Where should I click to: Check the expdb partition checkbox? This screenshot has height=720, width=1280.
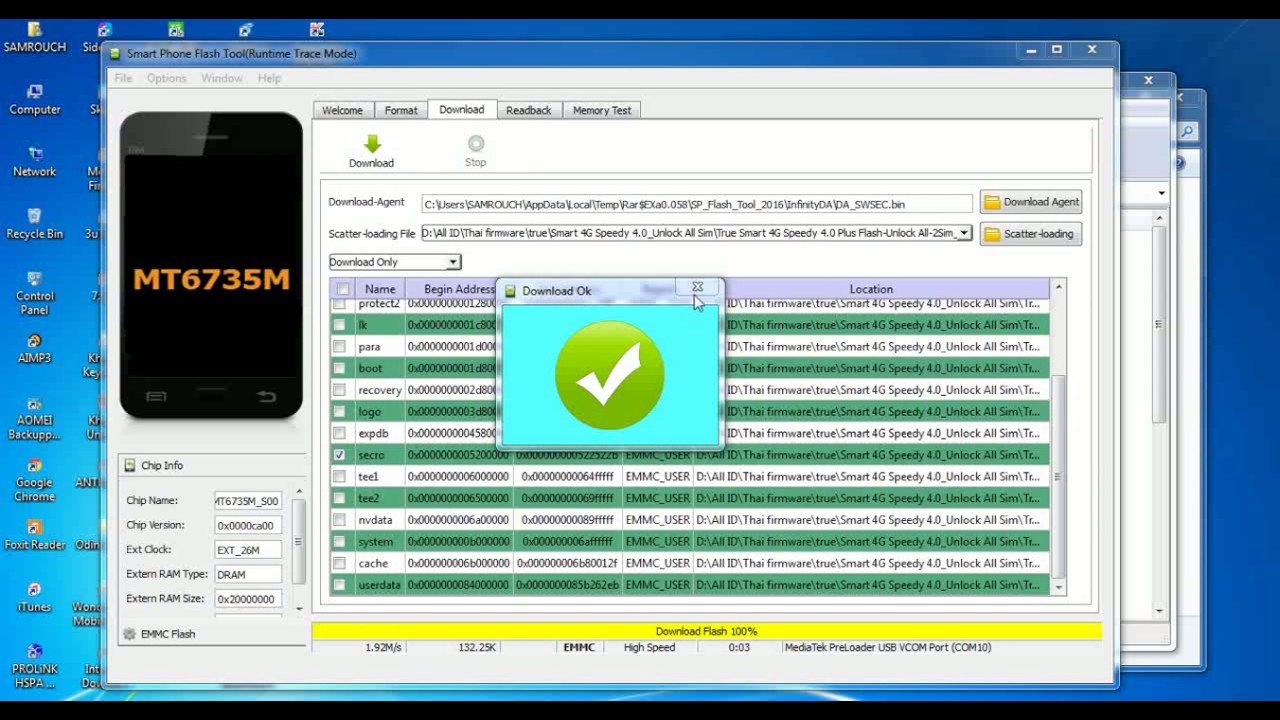[x=339, y=433]
